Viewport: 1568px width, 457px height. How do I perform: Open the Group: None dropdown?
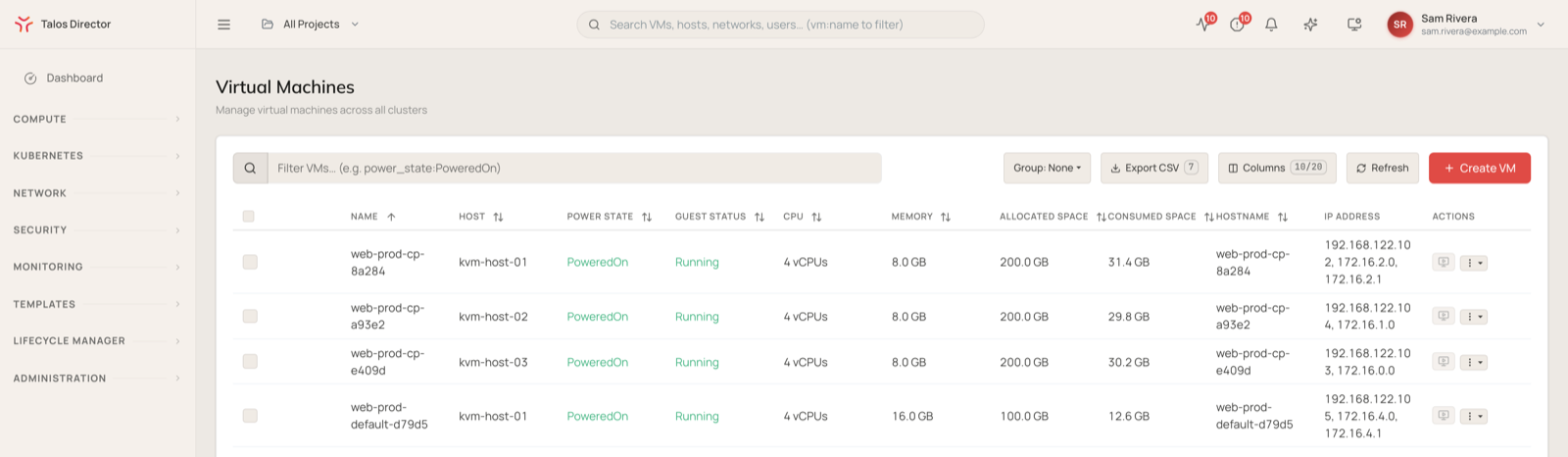pos(1047,169)
